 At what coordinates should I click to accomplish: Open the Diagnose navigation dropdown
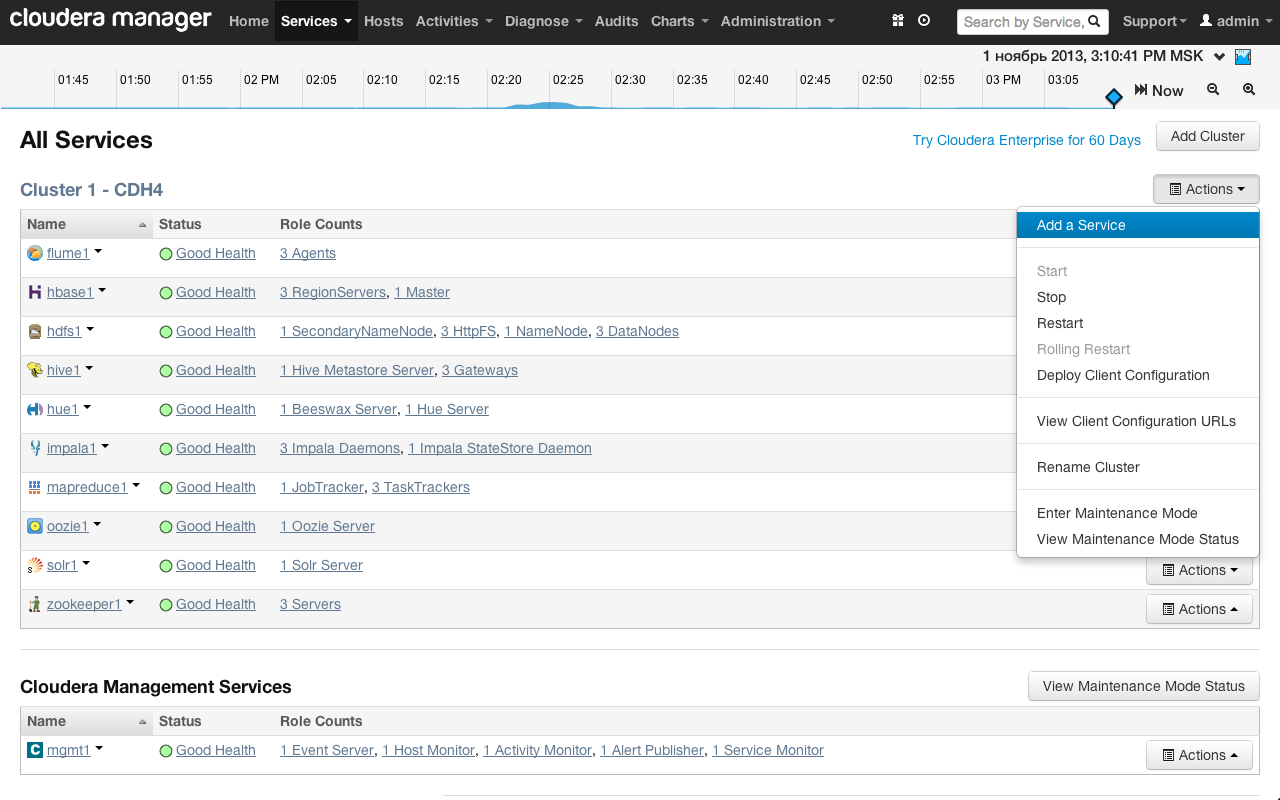[x=544, y=21]
